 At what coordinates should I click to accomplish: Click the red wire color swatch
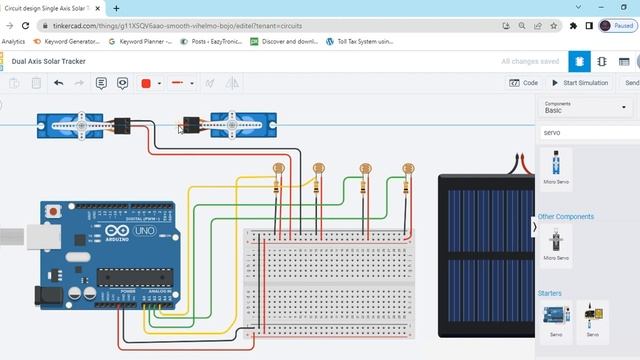(x=146, y=83)
